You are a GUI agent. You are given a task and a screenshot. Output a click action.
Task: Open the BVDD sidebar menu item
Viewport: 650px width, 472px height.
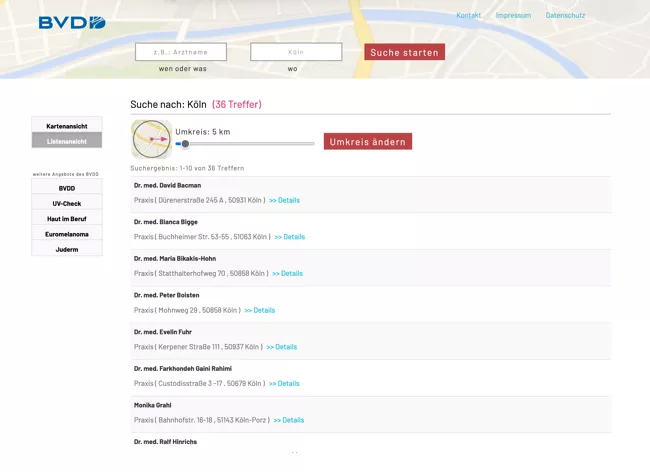pos(67,188)
